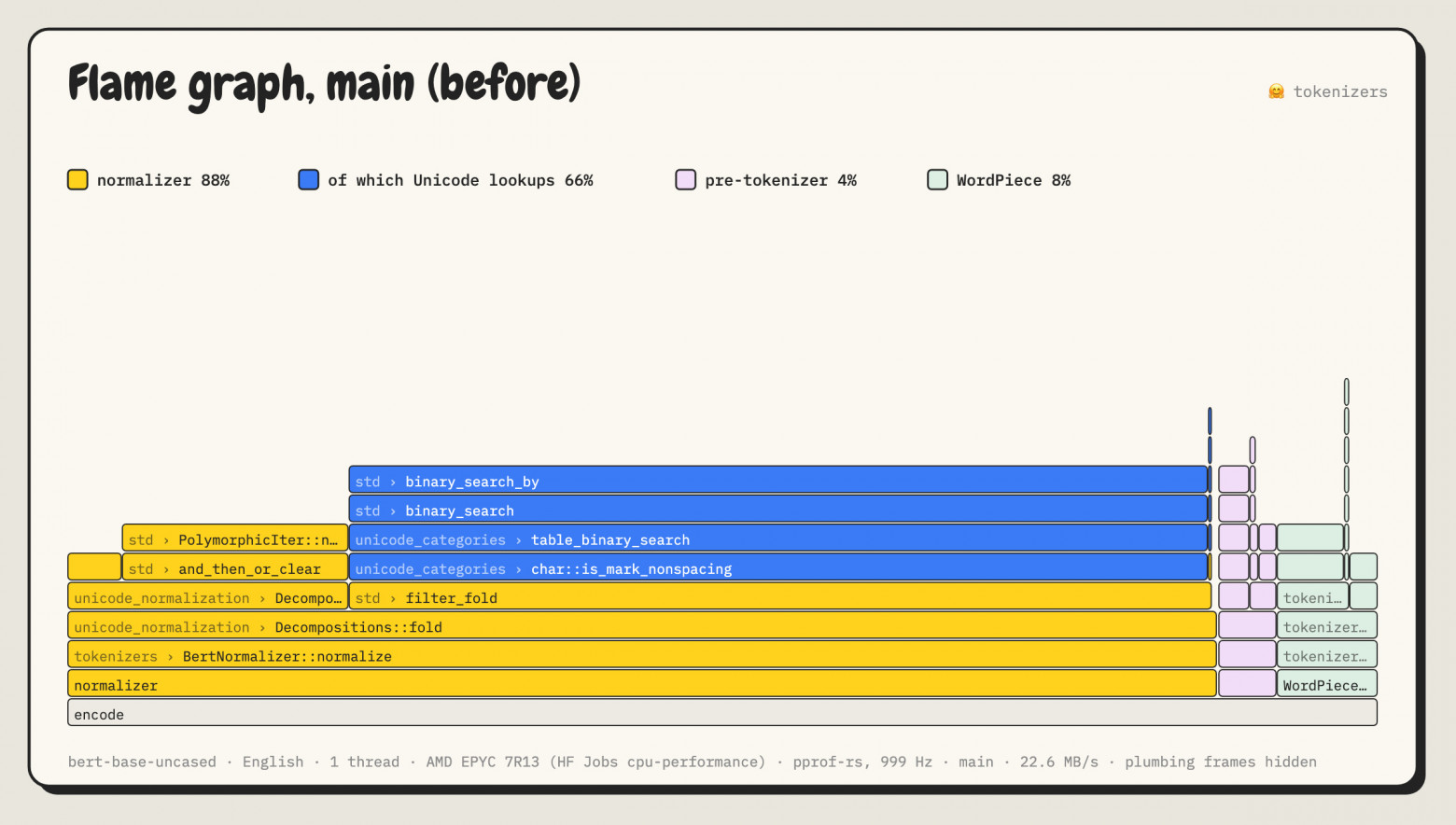
Task: Click the pre-tokenizer 4% legend text
Action: (780, 180)
